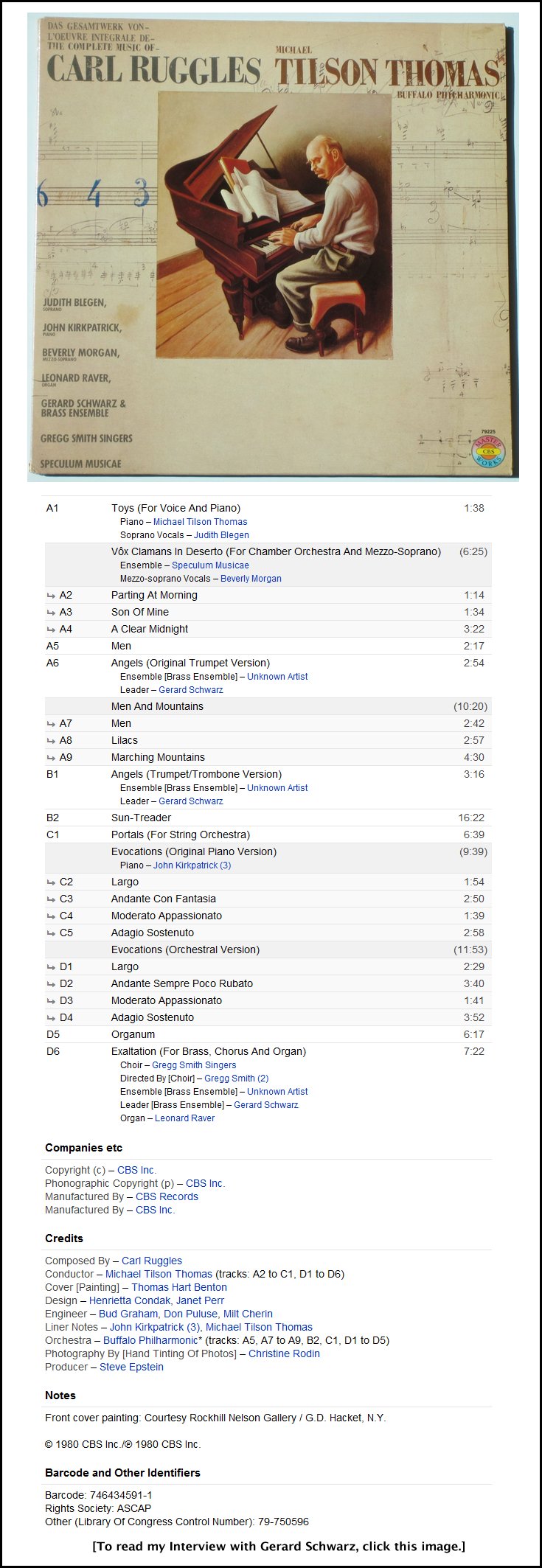
Task: Open the Carl Ruggles composer link
Action: 152,1261
